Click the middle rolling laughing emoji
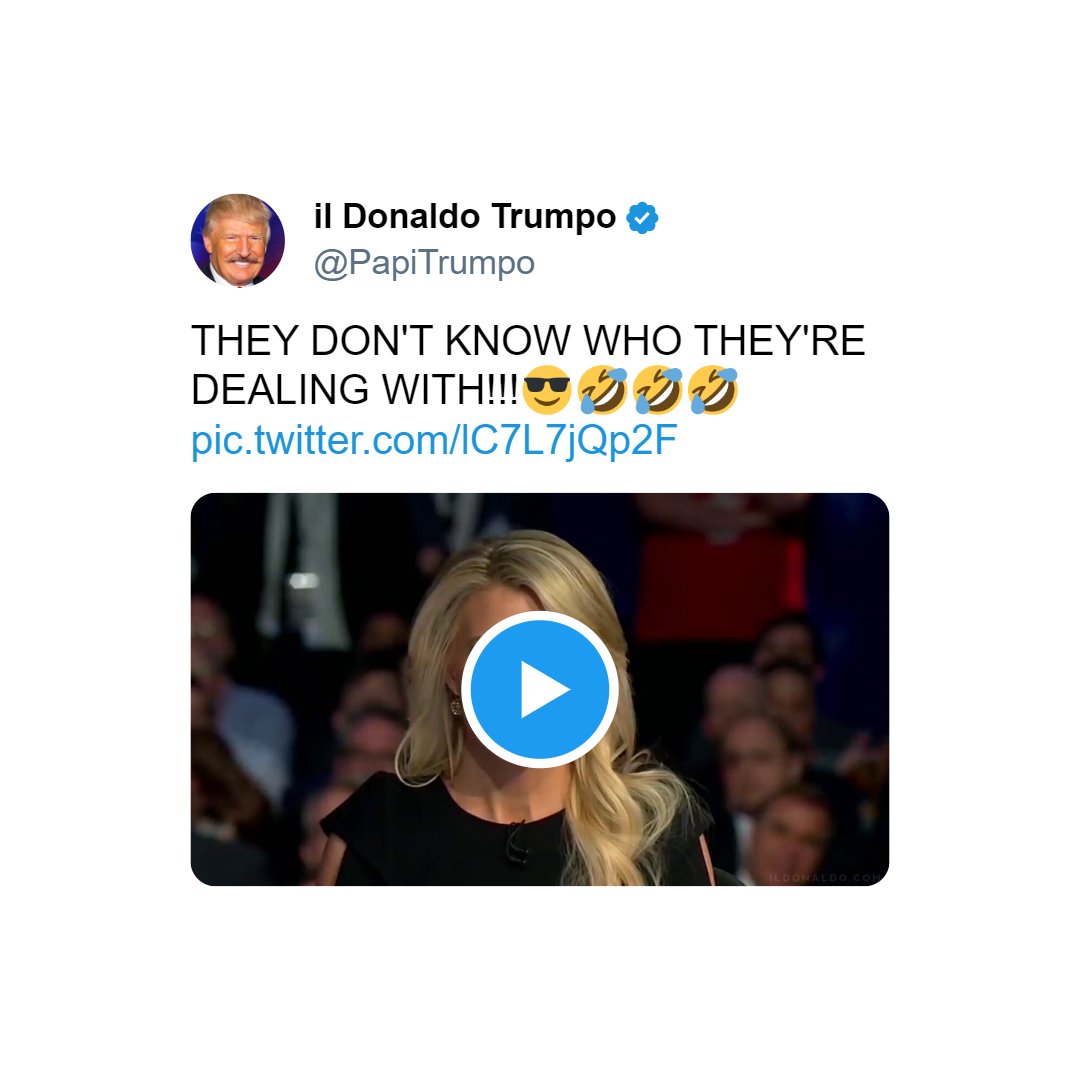This screenshot has height=1080, width=1080. click(x=658, y=390)
